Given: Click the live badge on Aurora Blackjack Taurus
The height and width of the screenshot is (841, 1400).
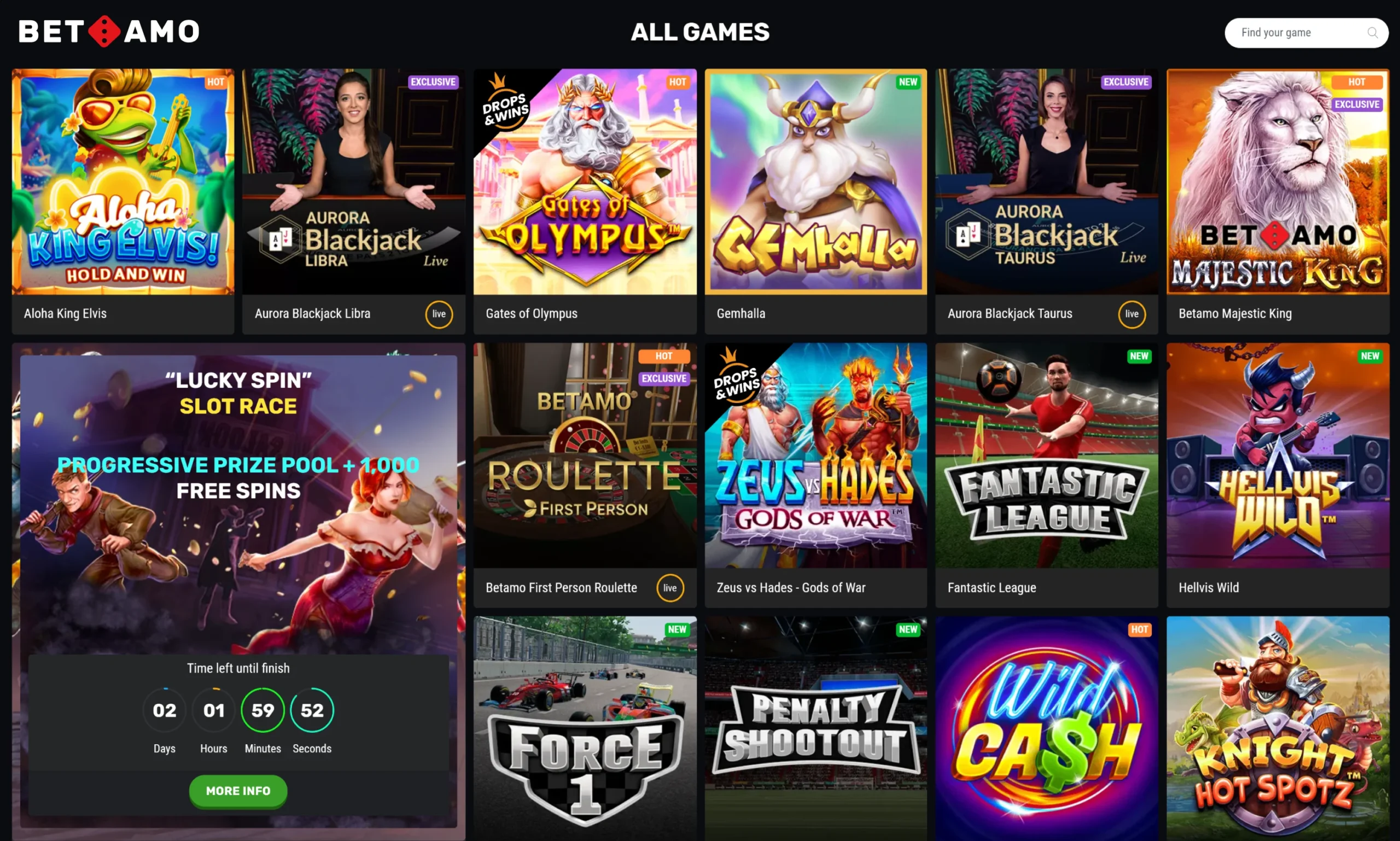Looking at the screenshot, I should pyautogui.click(x=1131, y=314).
